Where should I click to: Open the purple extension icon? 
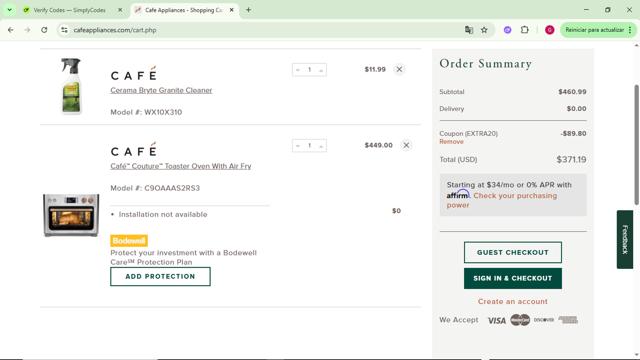tap(507, 30)
